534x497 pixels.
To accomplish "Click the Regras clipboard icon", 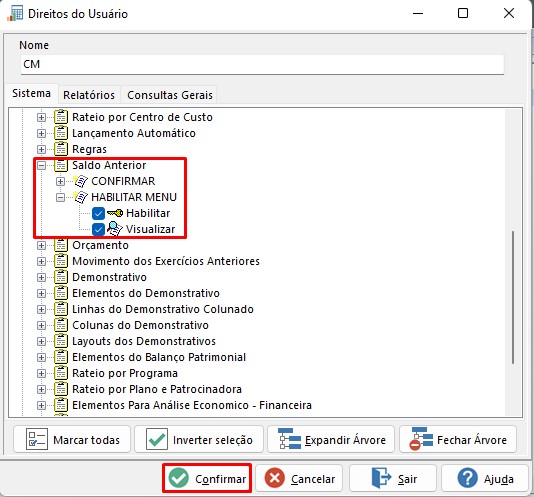I will [x=61, y=149].
